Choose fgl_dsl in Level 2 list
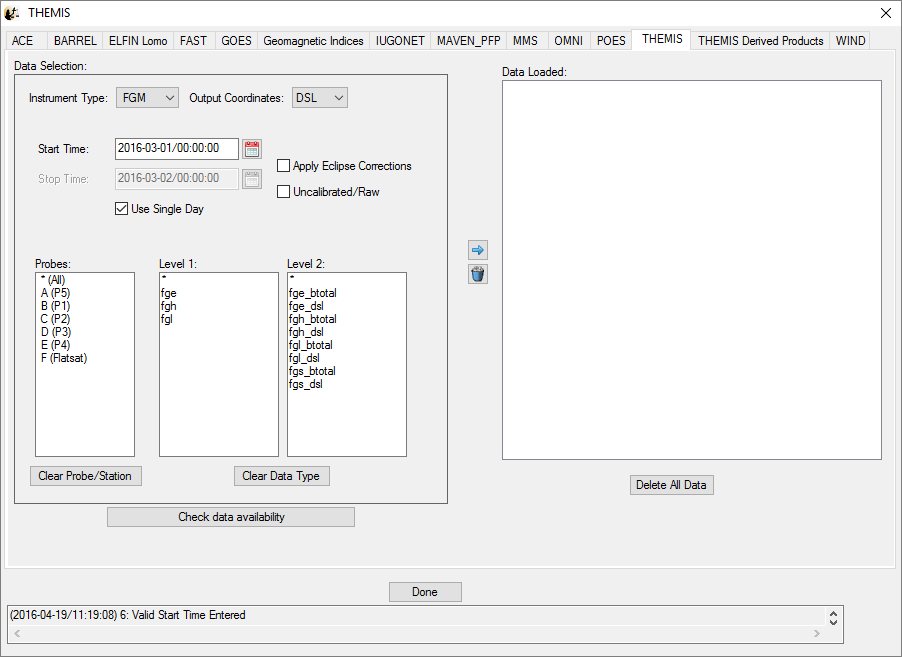This screenshot has height=657, width=902. pyautogui.click(x=304, y=358)
